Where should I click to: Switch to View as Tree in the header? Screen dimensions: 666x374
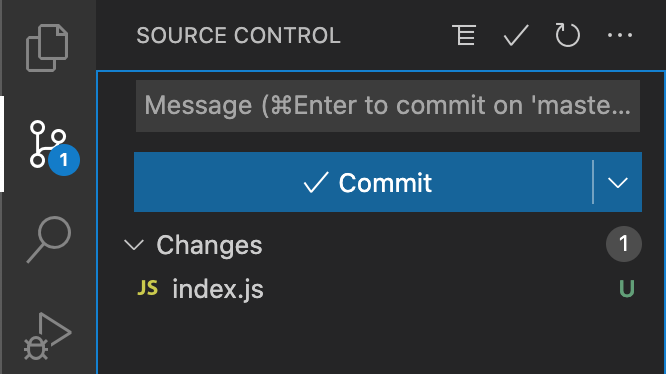tap(464, 35)
